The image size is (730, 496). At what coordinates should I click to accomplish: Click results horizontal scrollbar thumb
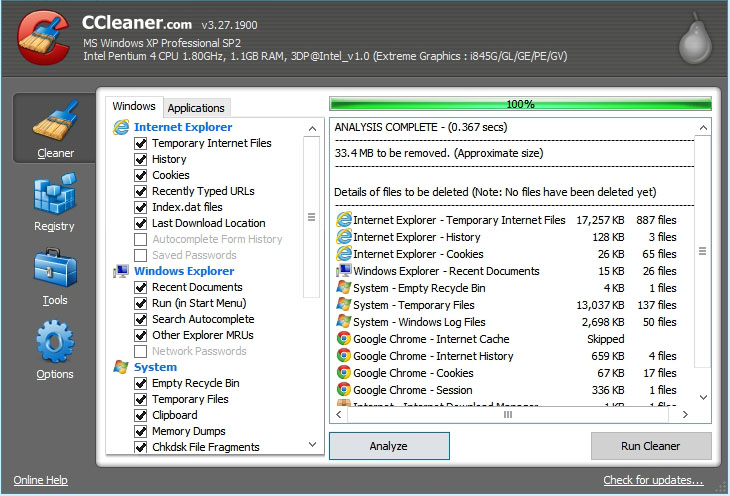click(x=508, y=414)
